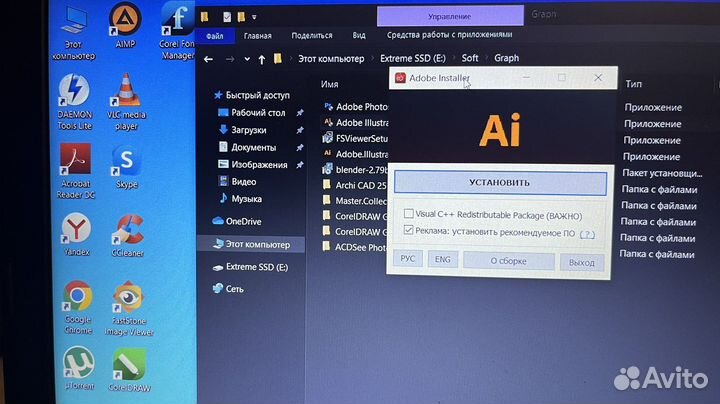Select the blender-2.79b installer file

pos(355,169)
